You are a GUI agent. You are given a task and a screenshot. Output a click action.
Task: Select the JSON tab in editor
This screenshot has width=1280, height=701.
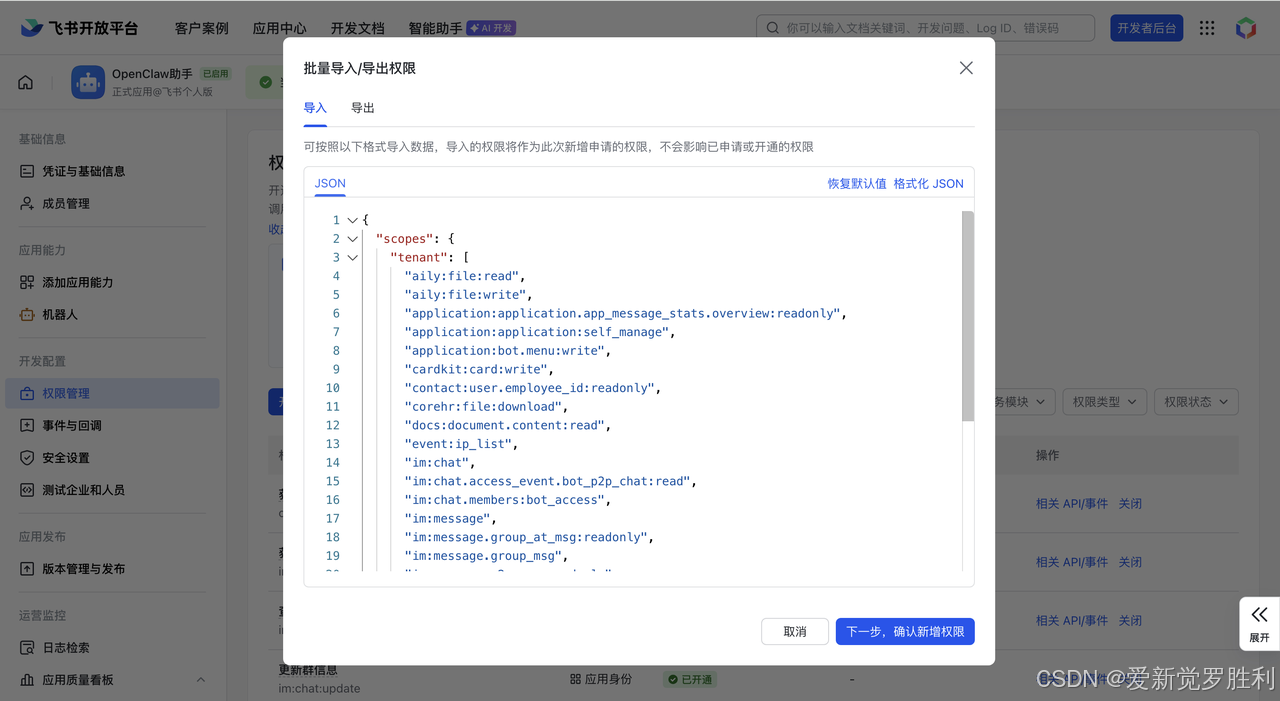click(x=330, y=184)
